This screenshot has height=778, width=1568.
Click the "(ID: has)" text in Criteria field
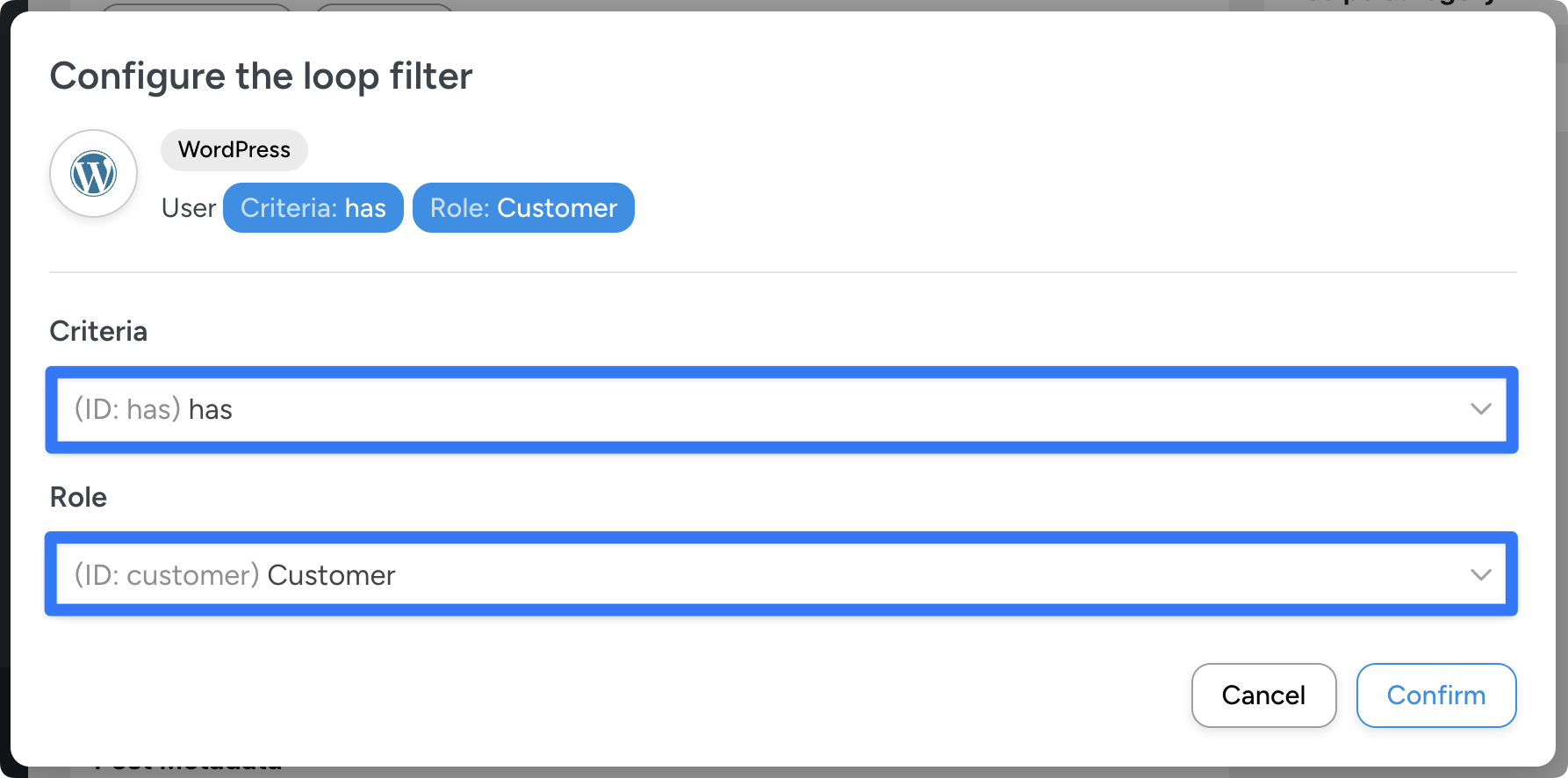(127, 409)
